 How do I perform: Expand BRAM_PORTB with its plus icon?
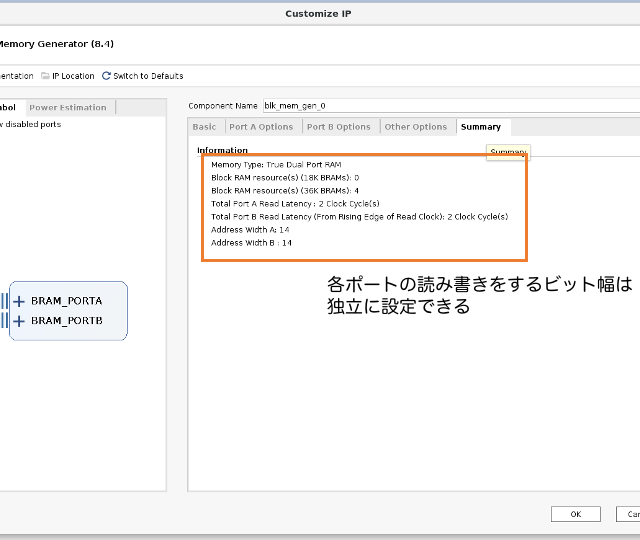point(19,321)
